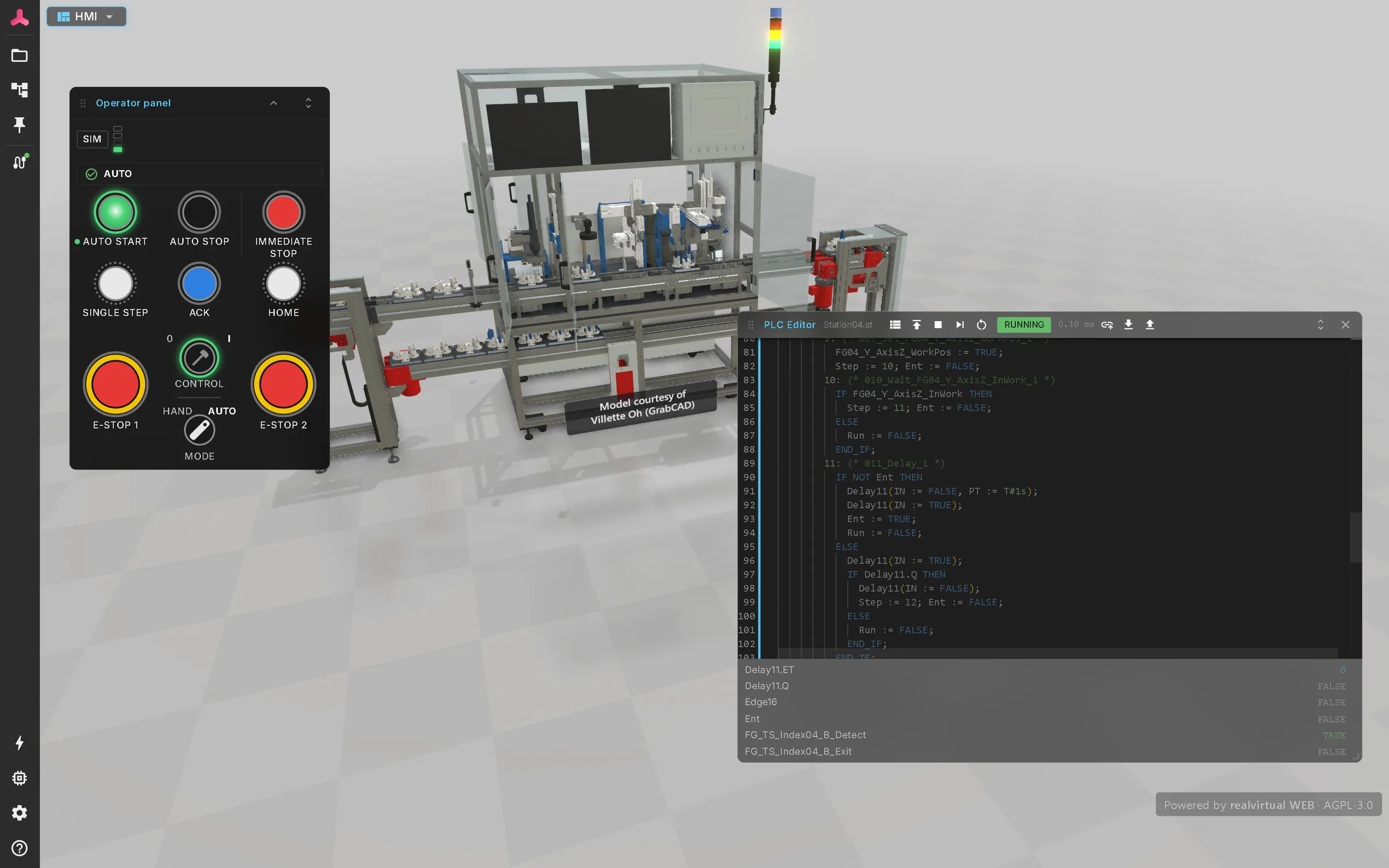Download the PLC program file

click(x=1129, y=325)
